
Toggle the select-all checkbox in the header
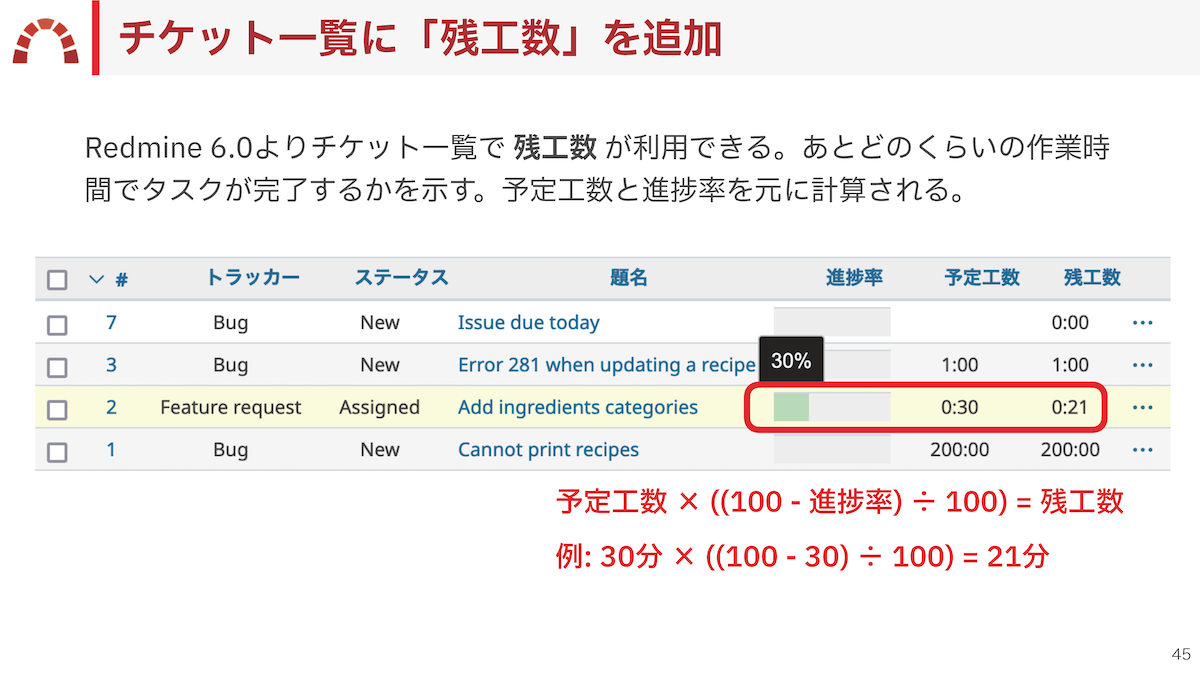pyautogui.click(x=57, y=278)
